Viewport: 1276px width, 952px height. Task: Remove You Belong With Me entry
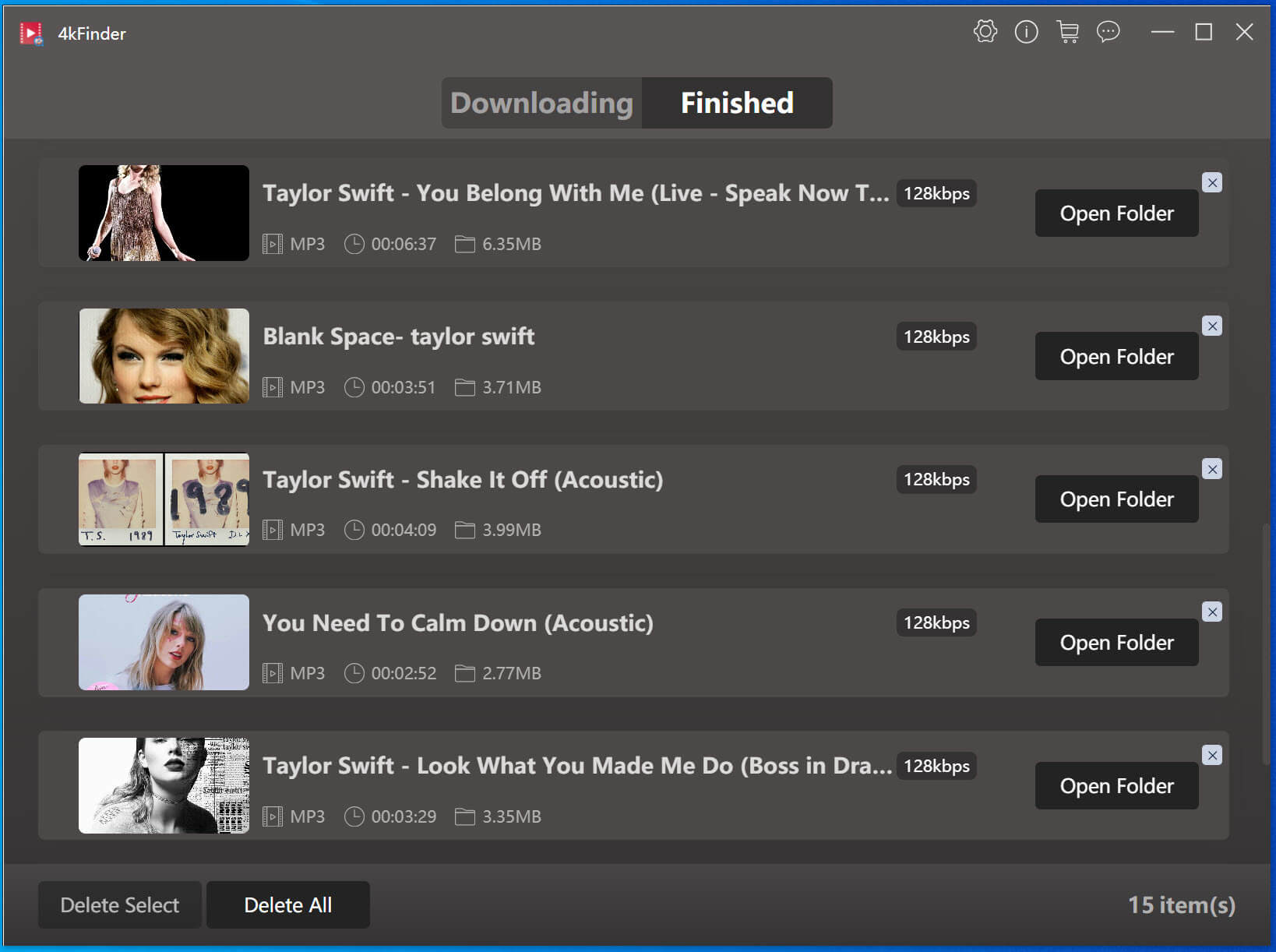coord(1212,182)
